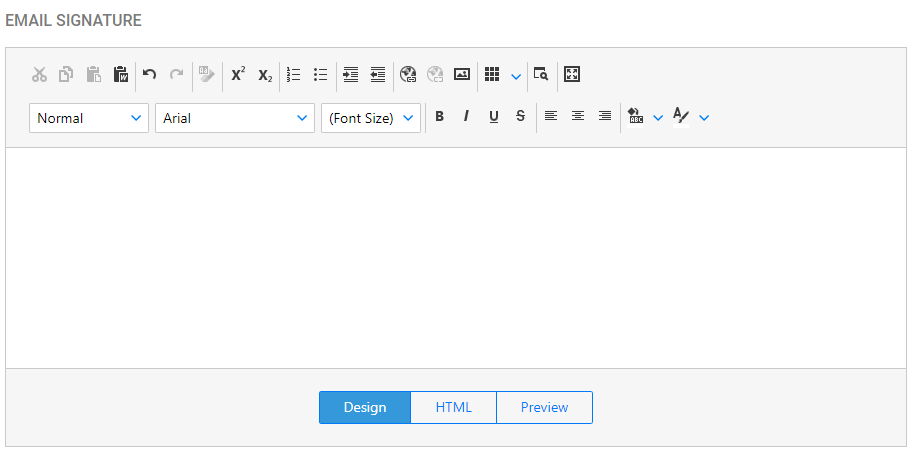Toggle full screen editor mode
The image size is (916, 454).
[572, 74]
